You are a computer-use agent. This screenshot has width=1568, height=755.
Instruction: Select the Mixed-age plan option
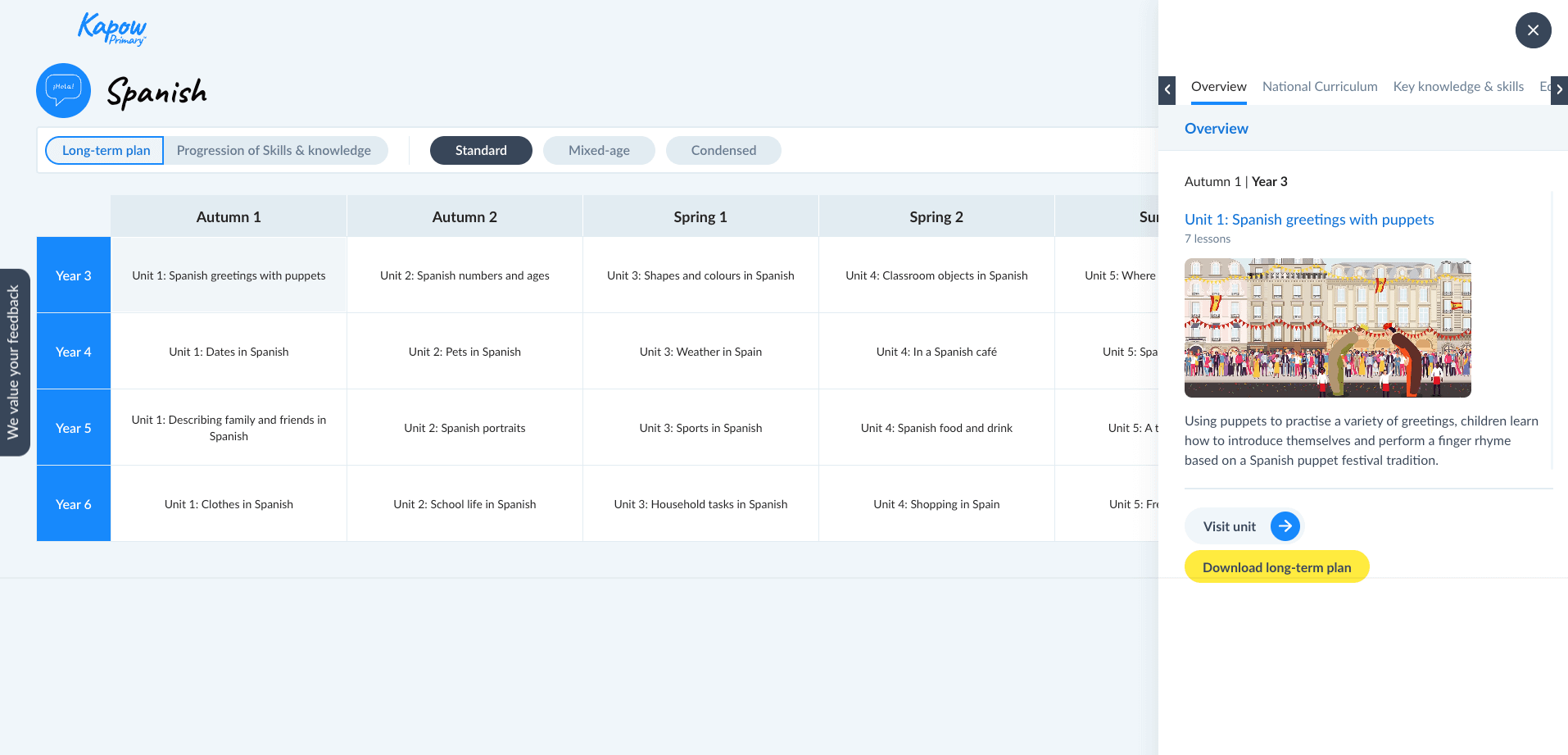(599, 151)
